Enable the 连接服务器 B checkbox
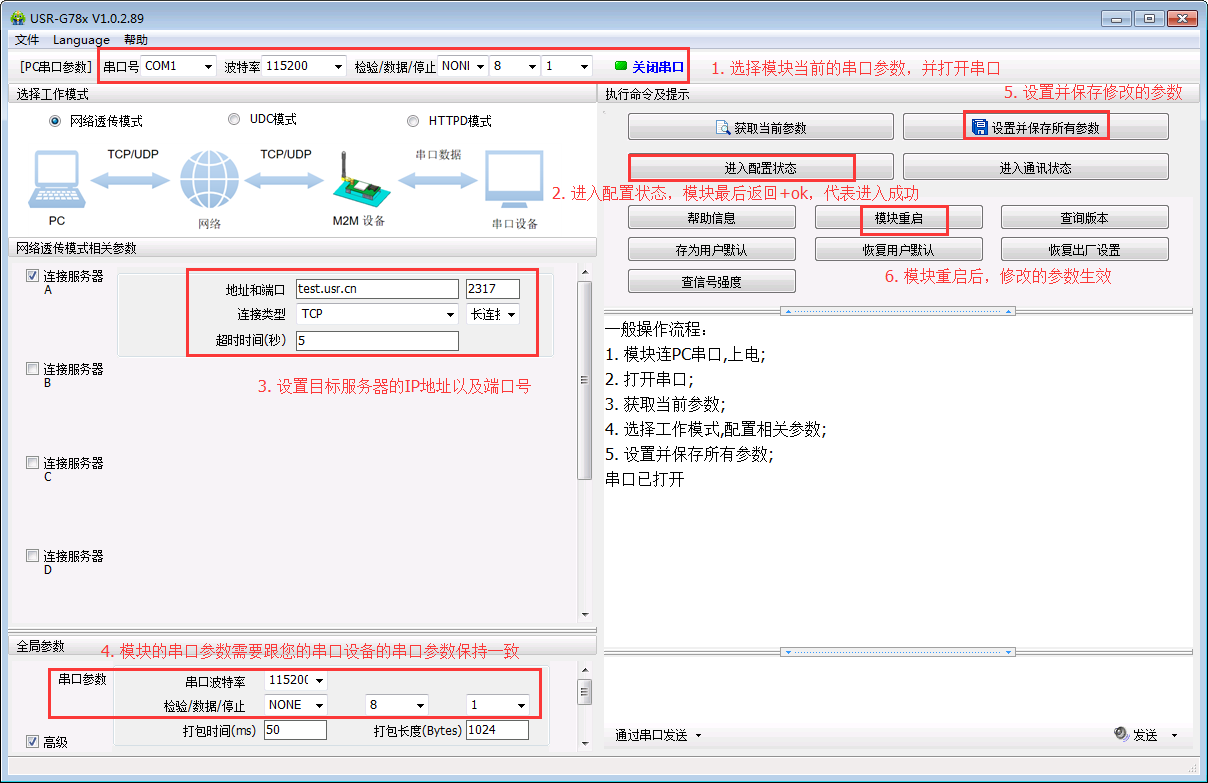Image resolution: width=1208 pixels, height=783 pixels. [33, 369]
